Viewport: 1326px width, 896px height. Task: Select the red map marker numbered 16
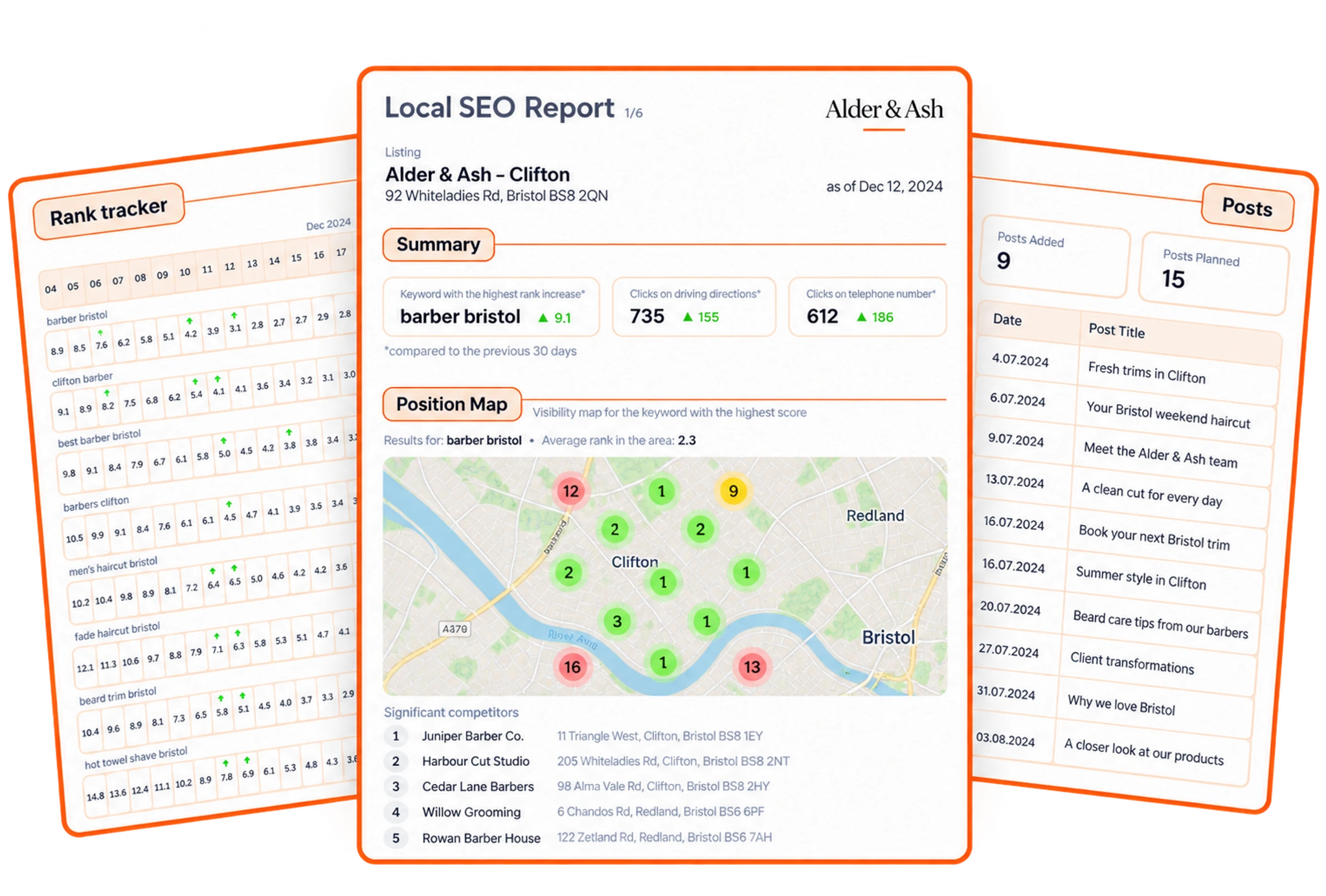pyautogui.click(x=572, y=667)
